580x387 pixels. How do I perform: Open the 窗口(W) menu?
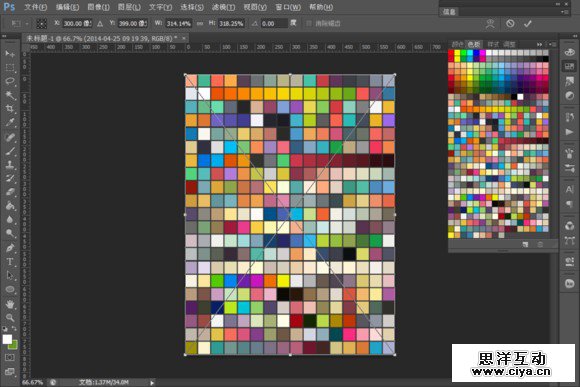[288, 7]
